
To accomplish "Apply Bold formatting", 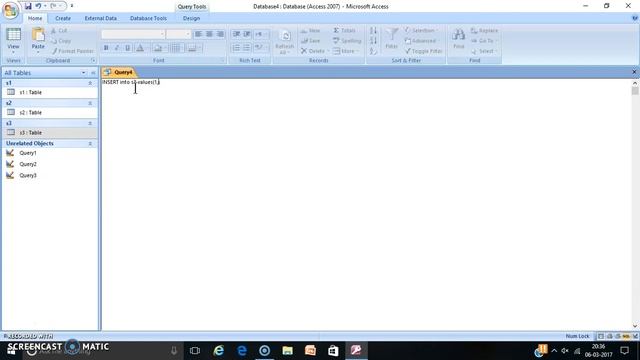I will 106,48.
